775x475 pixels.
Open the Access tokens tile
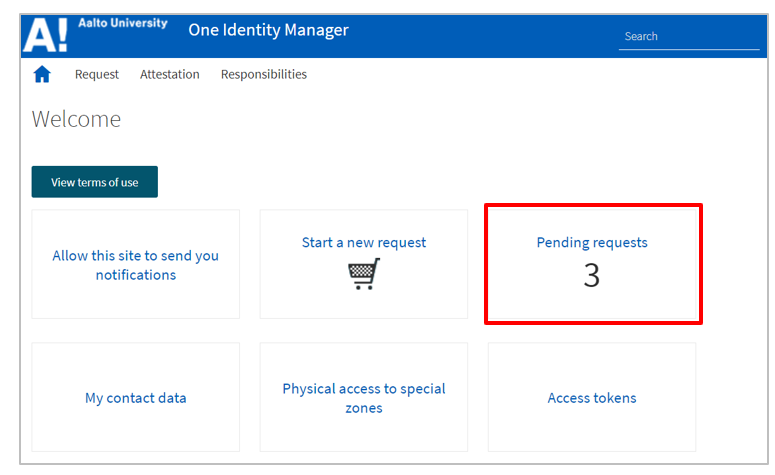click(x=592, y=398)
